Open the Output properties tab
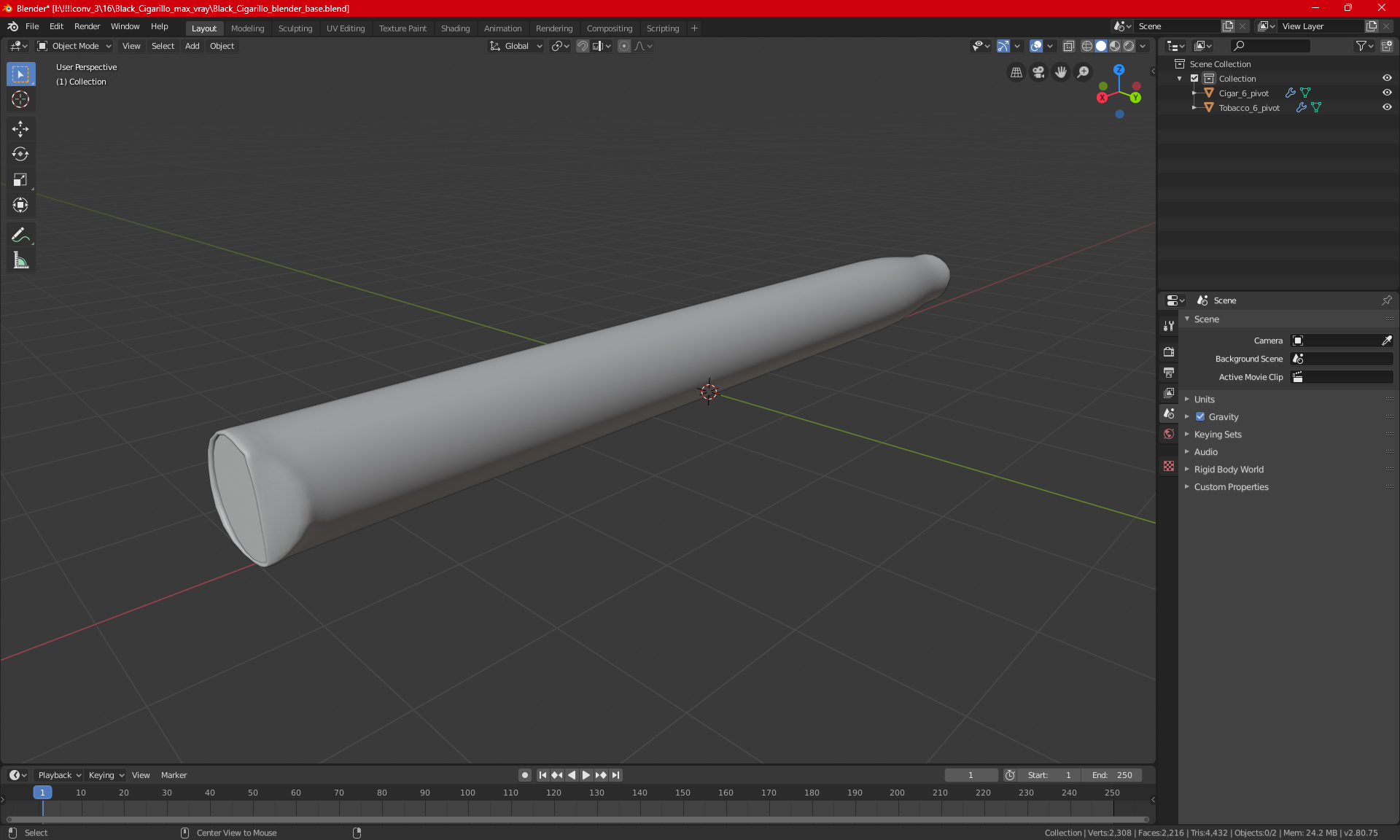This screenshot has width=1400, height=840. (1169, 373)
